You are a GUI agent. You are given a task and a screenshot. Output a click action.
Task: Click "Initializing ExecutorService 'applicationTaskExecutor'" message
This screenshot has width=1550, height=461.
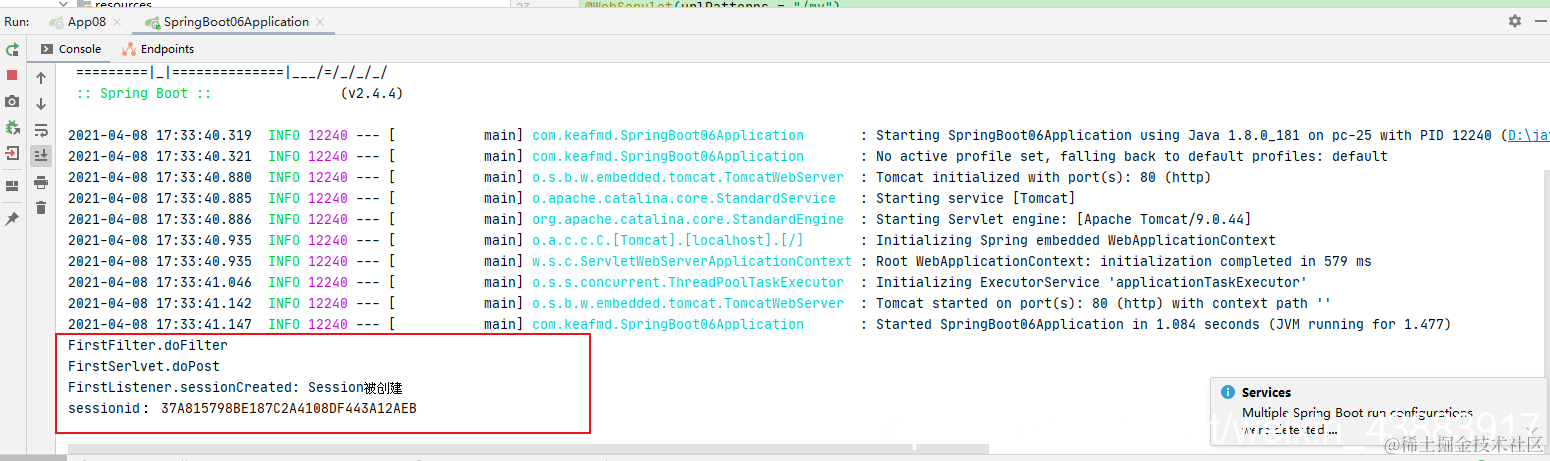1091,282
